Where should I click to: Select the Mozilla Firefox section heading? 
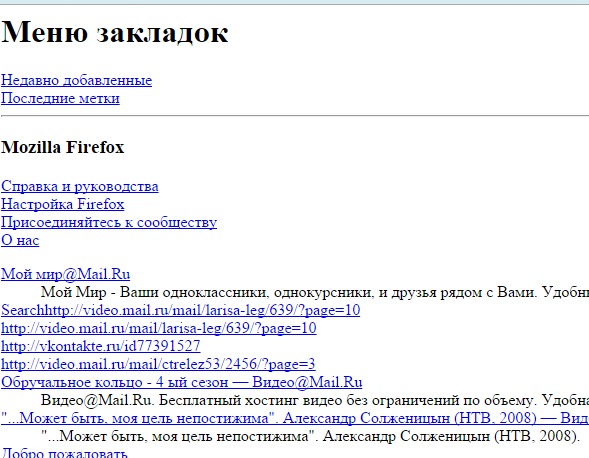(x=62, y=147)
